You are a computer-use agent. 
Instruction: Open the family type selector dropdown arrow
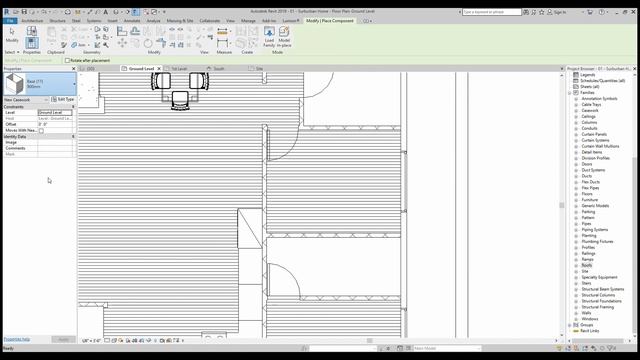(74, 84)
